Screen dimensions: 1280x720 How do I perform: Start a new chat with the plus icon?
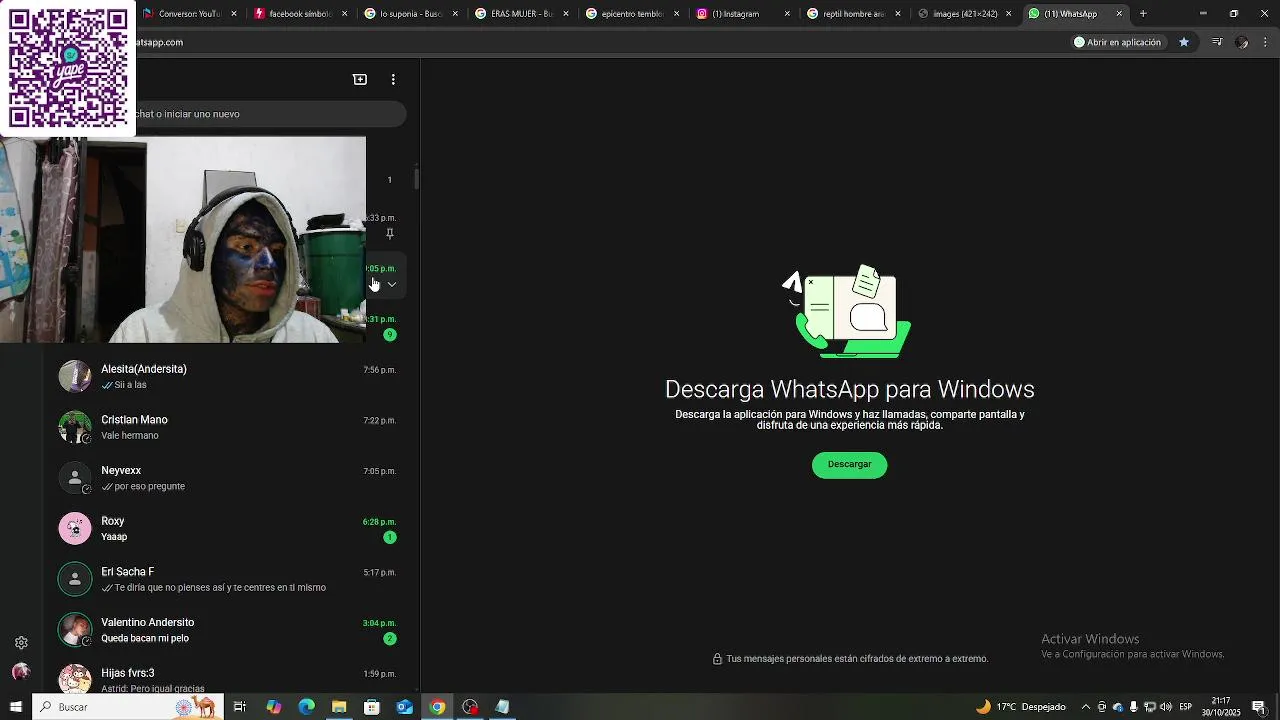point(360,79)
